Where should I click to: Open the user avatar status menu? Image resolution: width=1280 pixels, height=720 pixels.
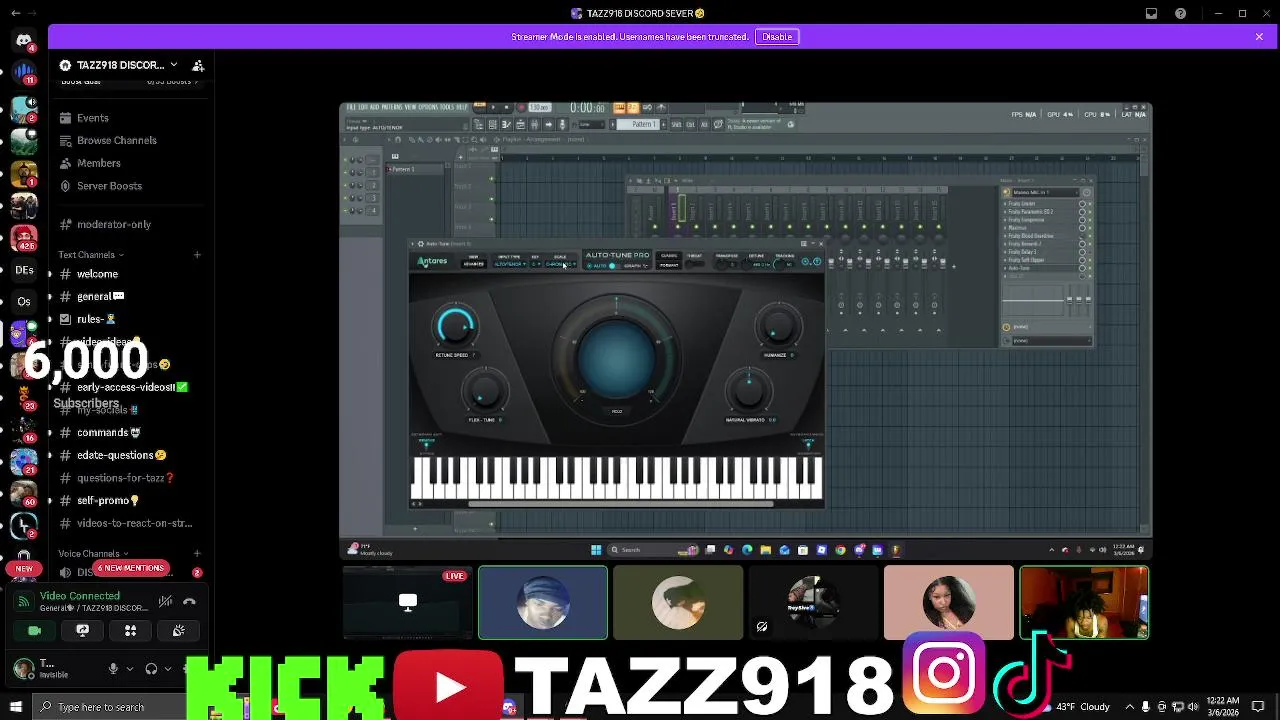pos(24,669)
